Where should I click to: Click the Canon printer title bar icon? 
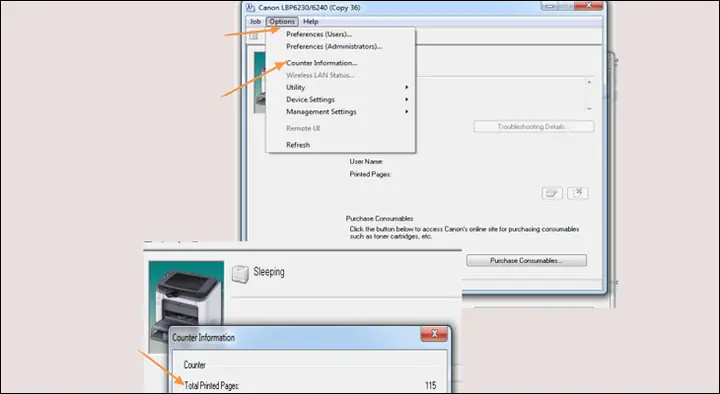250,7
